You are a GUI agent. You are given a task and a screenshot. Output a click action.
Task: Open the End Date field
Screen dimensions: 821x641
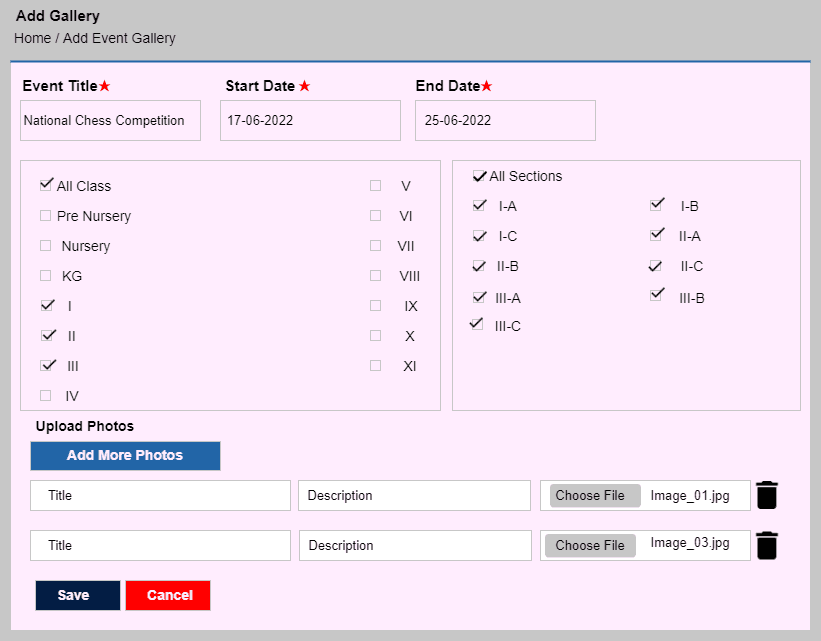click(x=505, y=120)
